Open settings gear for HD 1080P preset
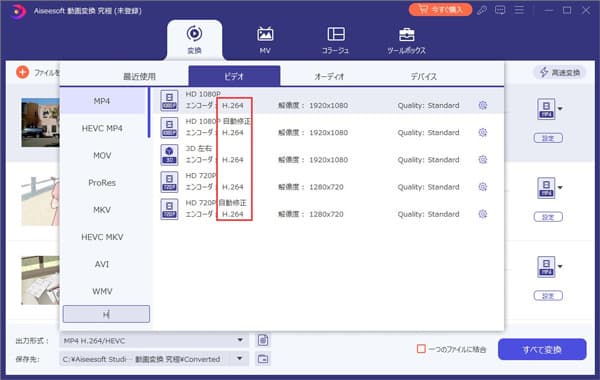600x380 pixels. coord(483,105)
